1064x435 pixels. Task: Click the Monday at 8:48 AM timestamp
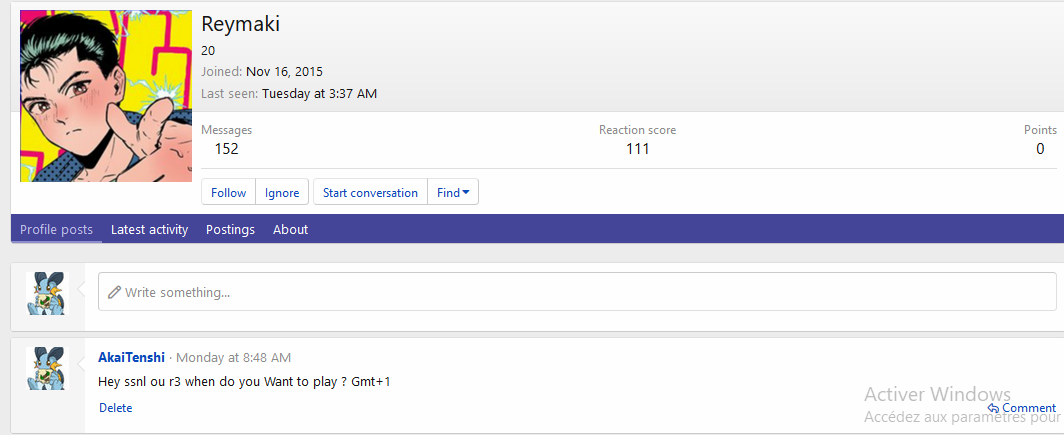233,357
